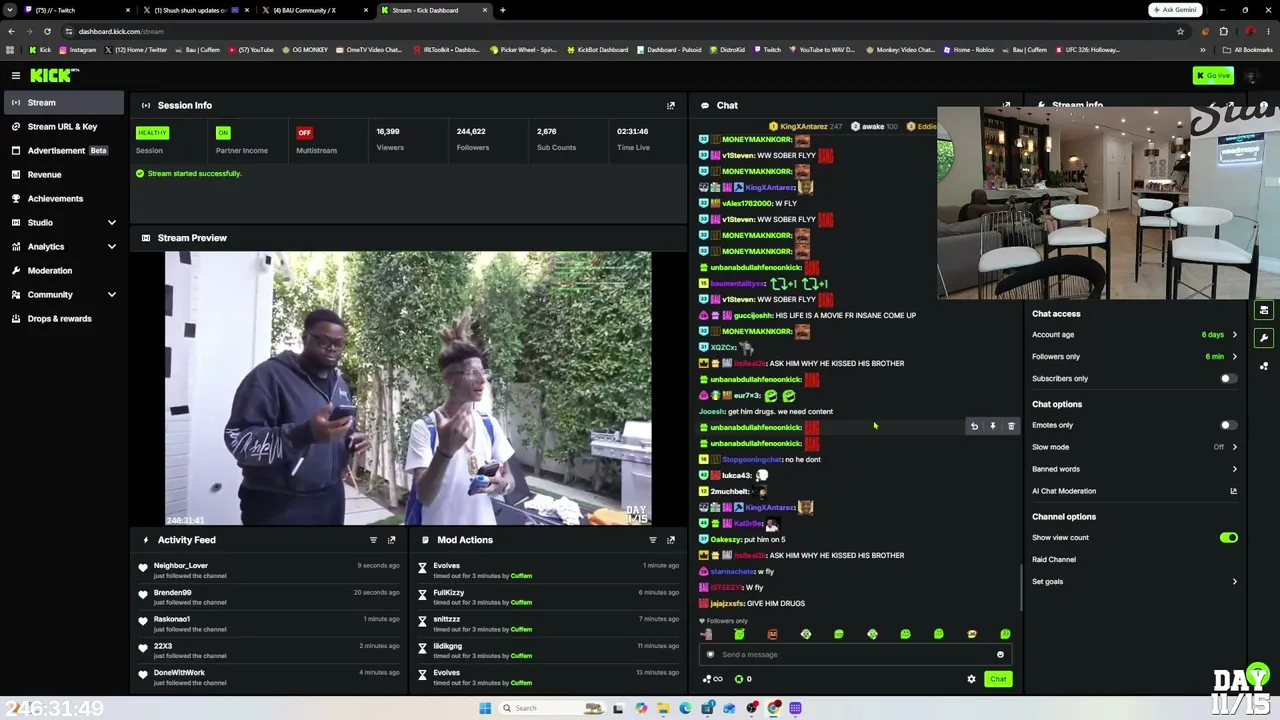Disable Show view count toggle
Viewport: 1280px width, 720px height.
point(1228,538)
